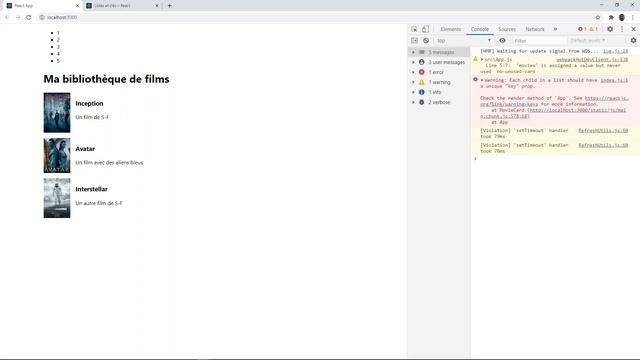This screenshot has width=640, height=360.
Task: Close the DevTools panel
Action: point(633,29)
